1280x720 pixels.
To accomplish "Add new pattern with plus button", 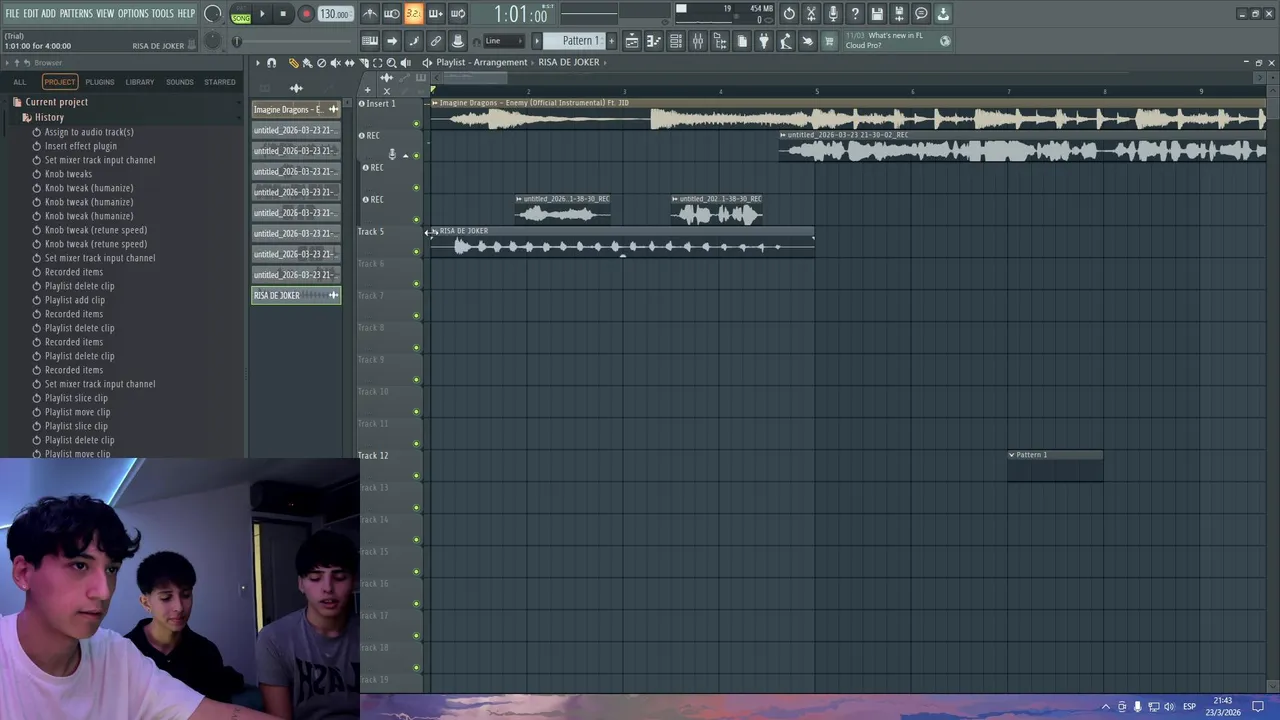I will click(612, 41).
